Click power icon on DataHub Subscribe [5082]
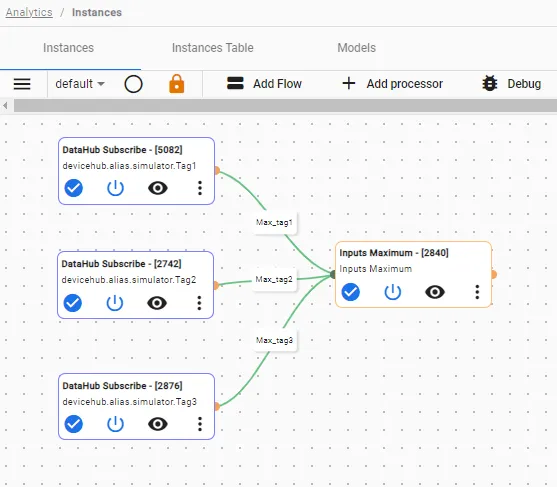 [115, 188]
